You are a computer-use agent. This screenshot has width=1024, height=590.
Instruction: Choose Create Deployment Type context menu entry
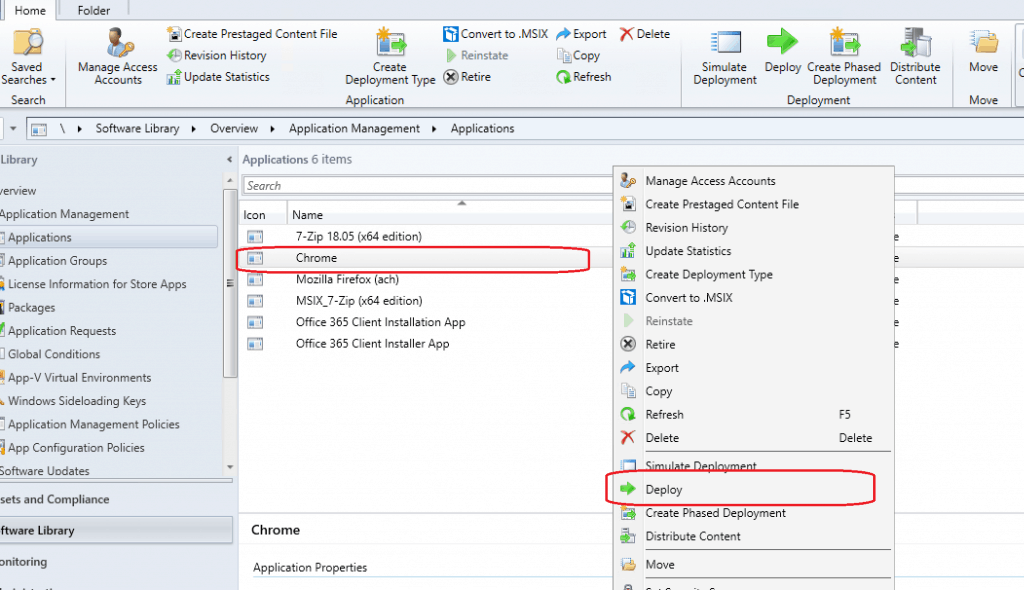(709, 274)
